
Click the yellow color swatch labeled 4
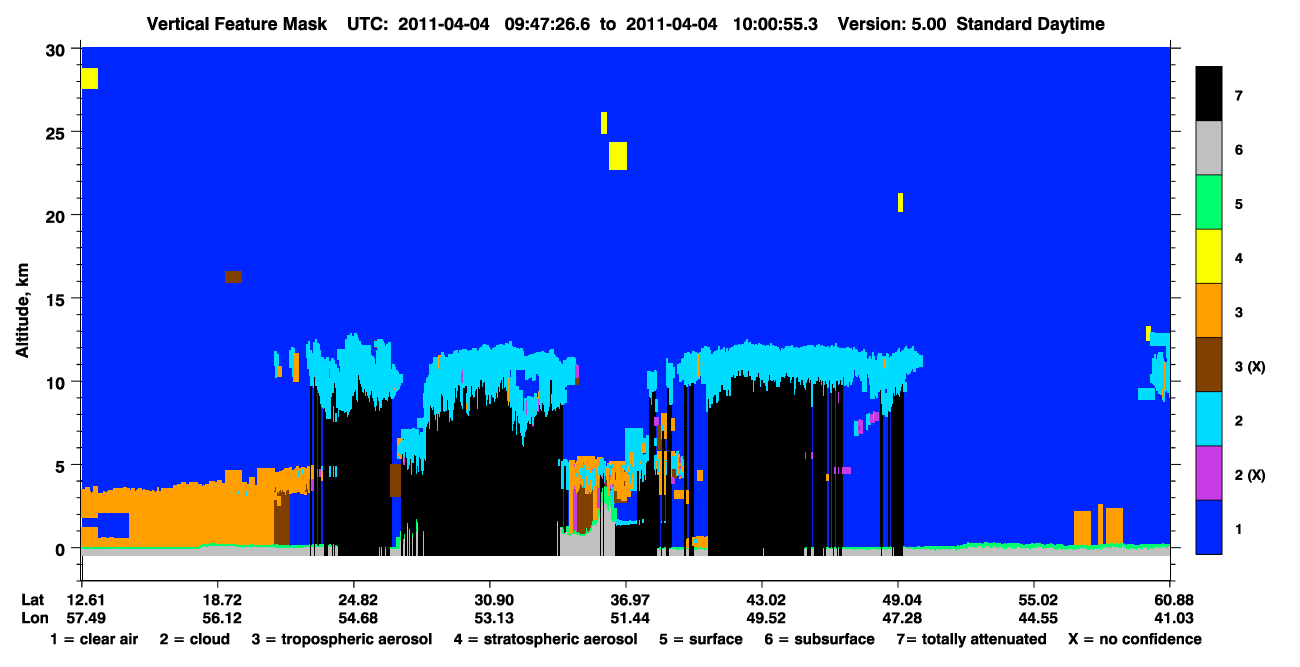tap(1209, 257)
